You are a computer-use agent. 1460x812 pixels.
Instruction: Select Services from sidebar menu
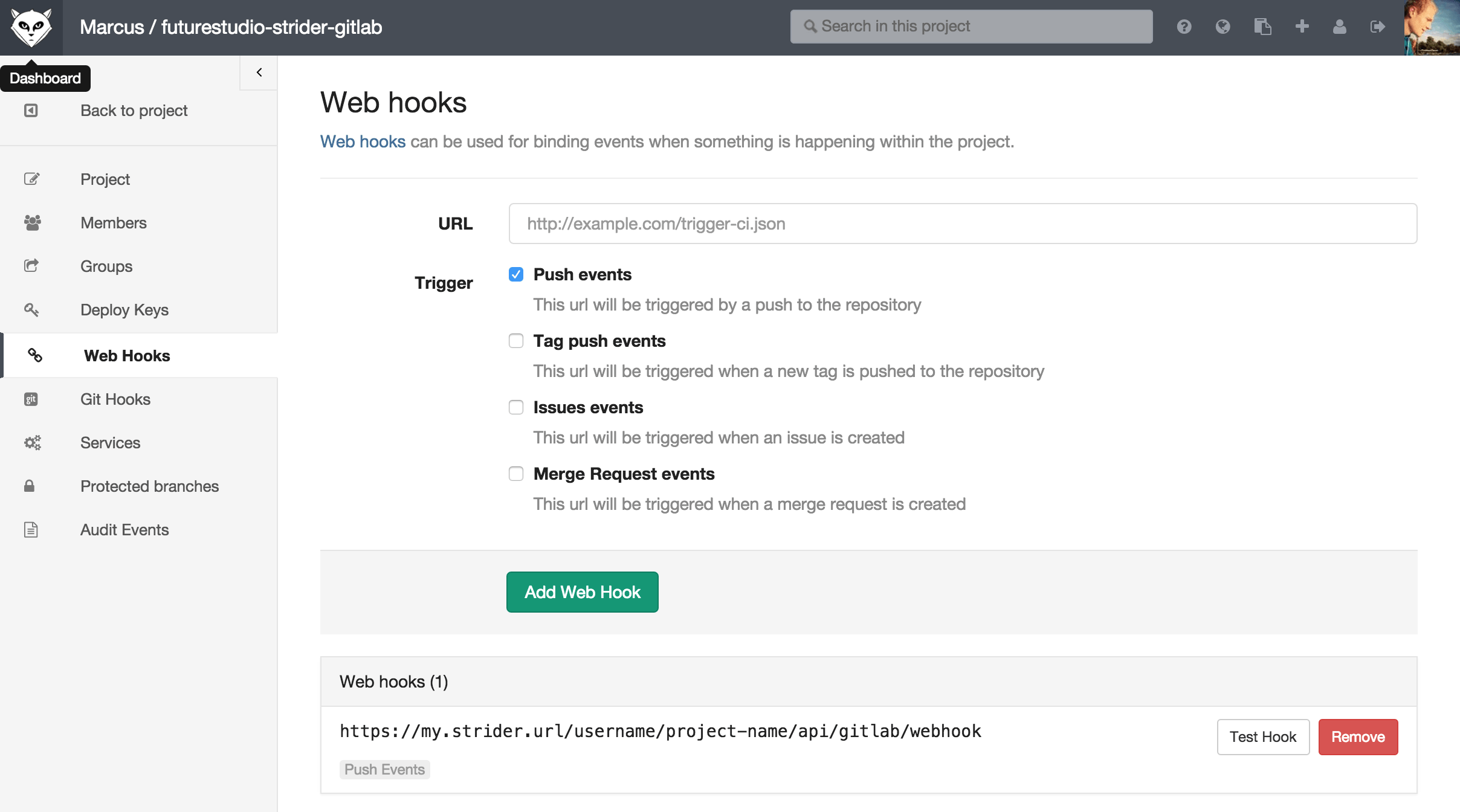click(110, 442)
